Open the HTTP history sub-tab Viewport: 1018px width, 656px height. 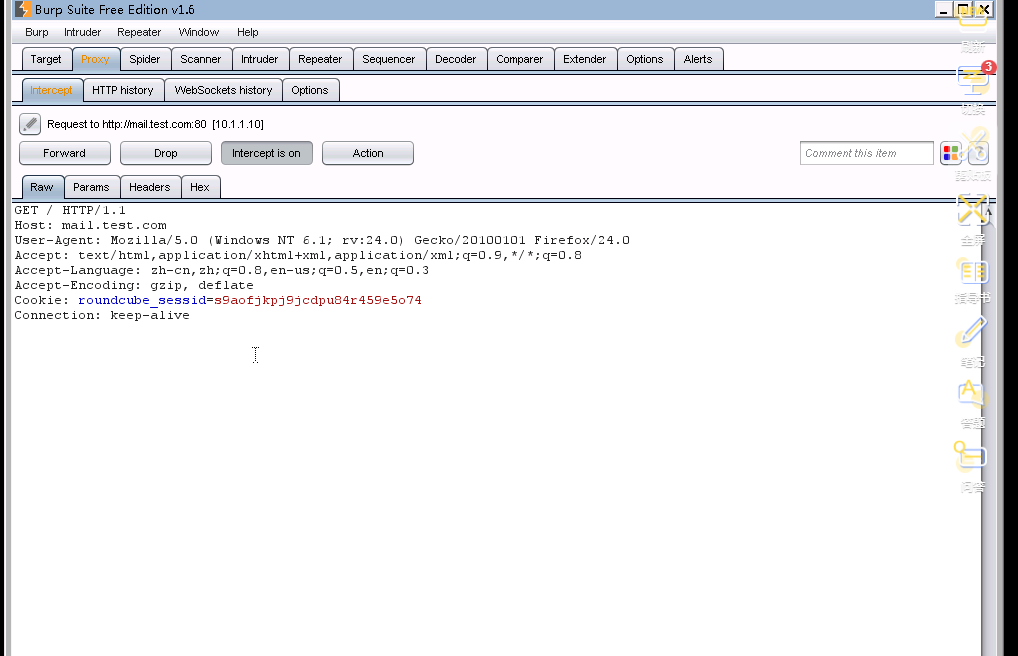(x=123, y=90)
